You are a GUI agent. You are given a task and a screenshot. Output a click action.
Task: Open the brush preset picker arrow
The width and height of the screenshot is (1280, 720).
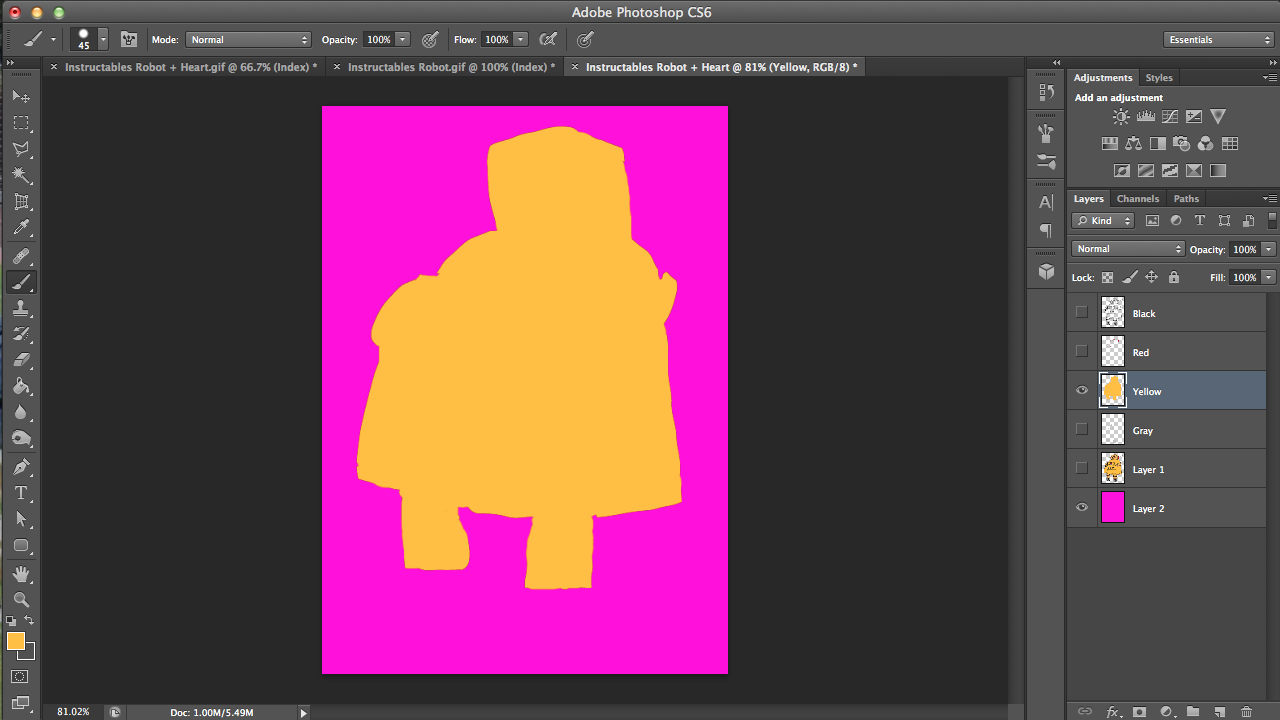point(103,40)
